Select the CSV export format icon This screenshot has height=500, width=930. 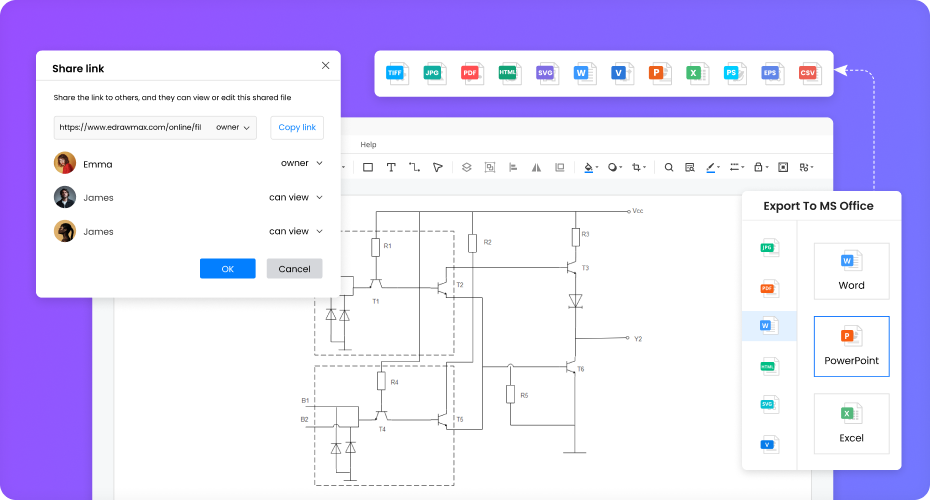click(x=808, y=73)
